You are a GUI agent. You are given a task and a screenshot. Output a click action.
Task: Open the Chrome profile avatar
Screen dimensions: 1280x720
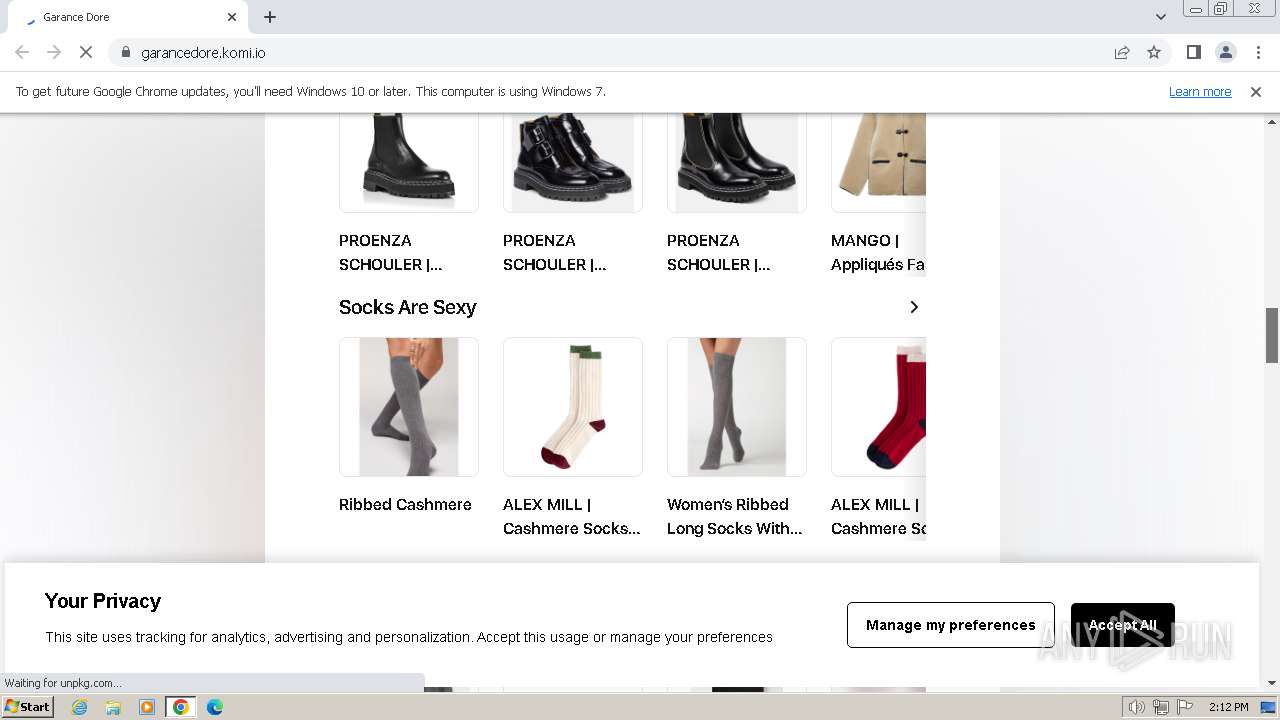(1225, 52)
